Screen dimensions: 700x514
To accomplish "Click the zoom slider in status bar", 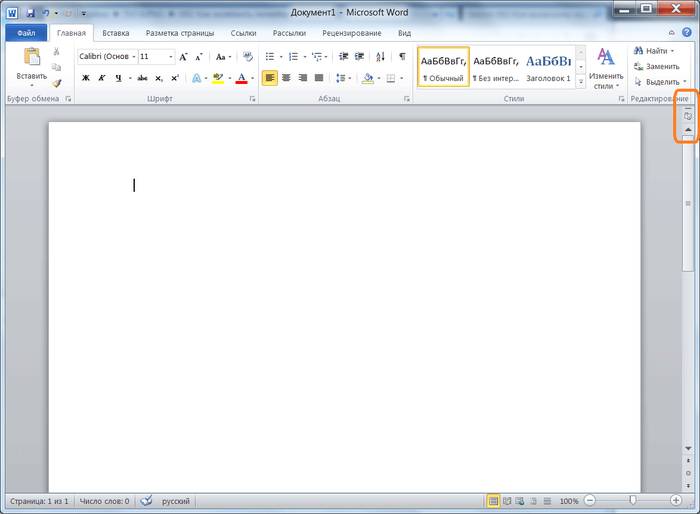I will coord(633,500).
